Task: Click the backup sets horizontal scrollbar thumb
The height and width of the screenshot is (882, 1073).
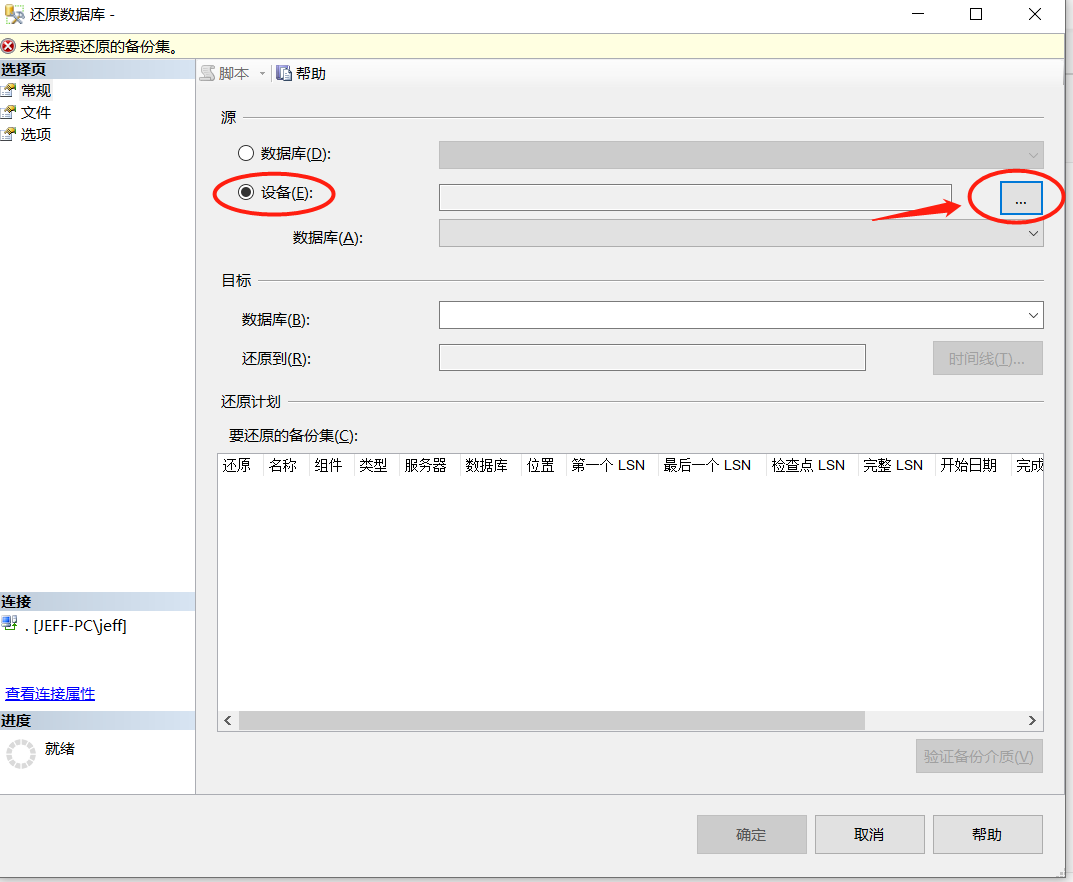Action: tap(552, 721)
